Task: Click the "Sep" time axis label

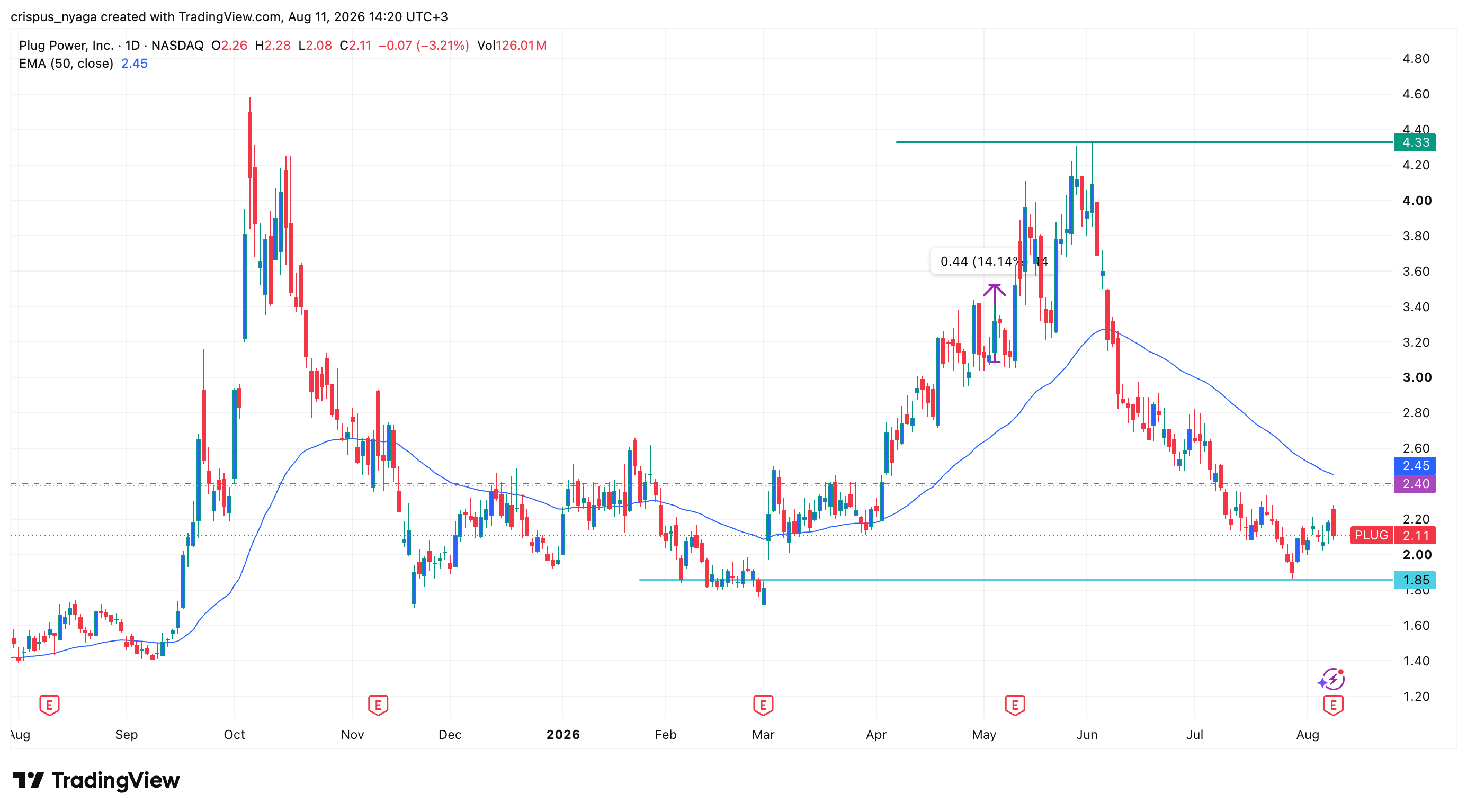Action: coord(127,735)
